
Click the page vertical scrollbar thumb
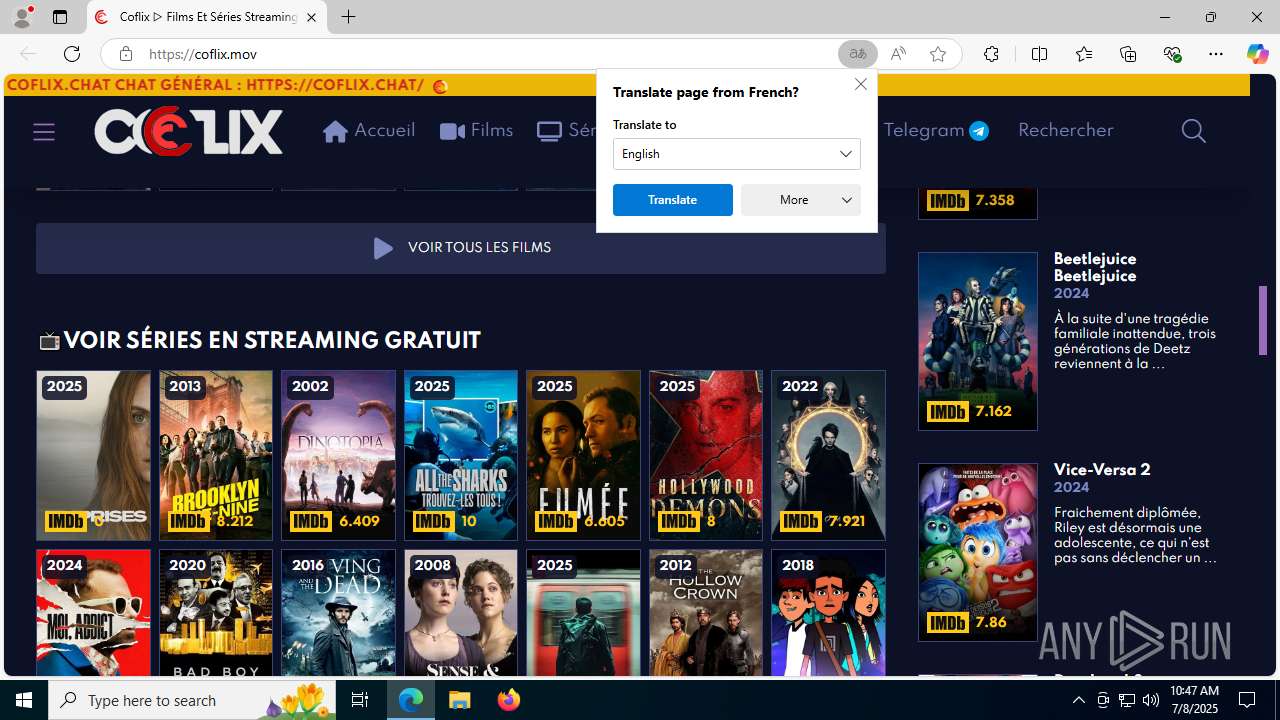pyautogui.click(x=1262, y=320)
